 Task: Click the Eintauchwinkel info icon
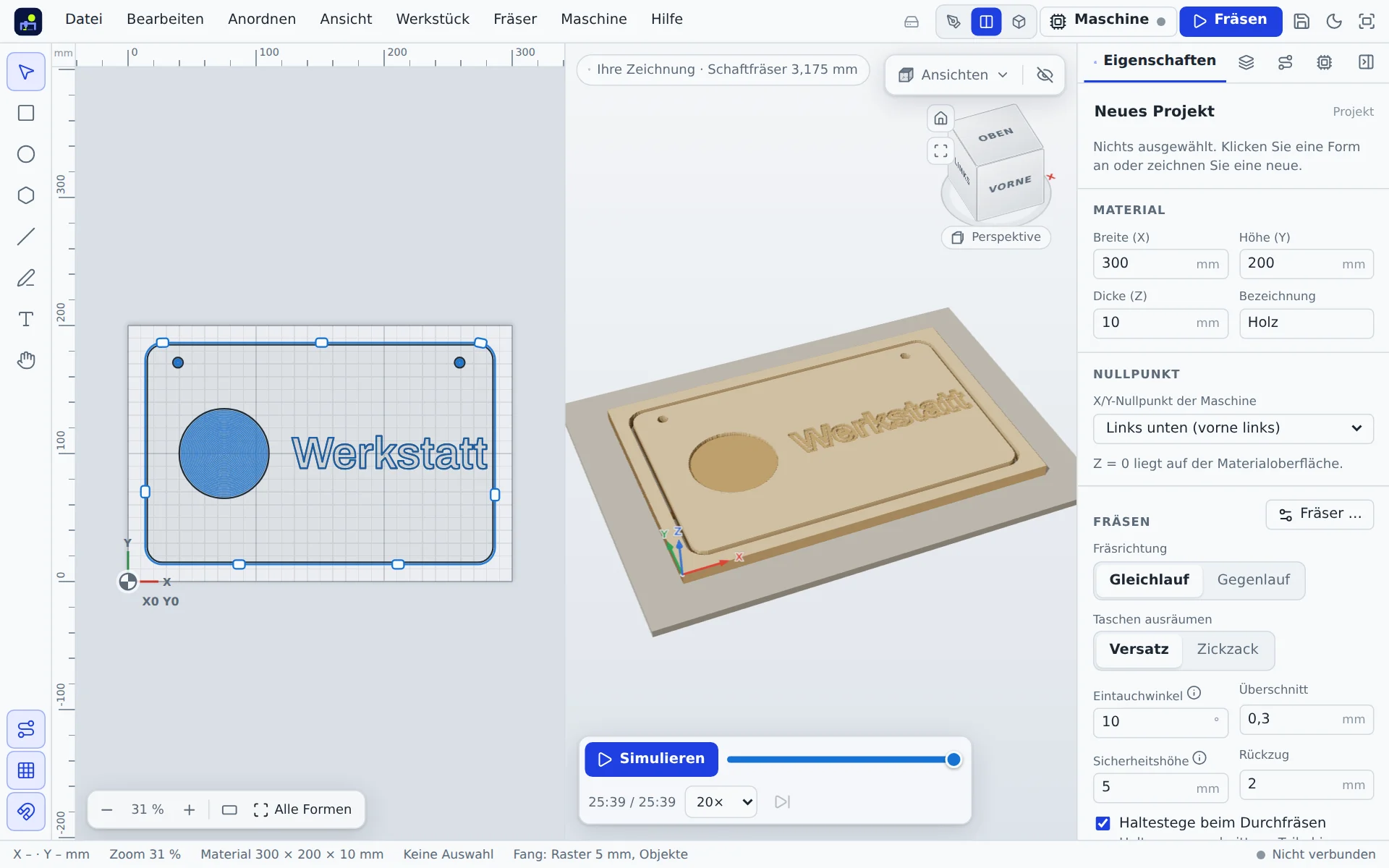click(1194, 693)
